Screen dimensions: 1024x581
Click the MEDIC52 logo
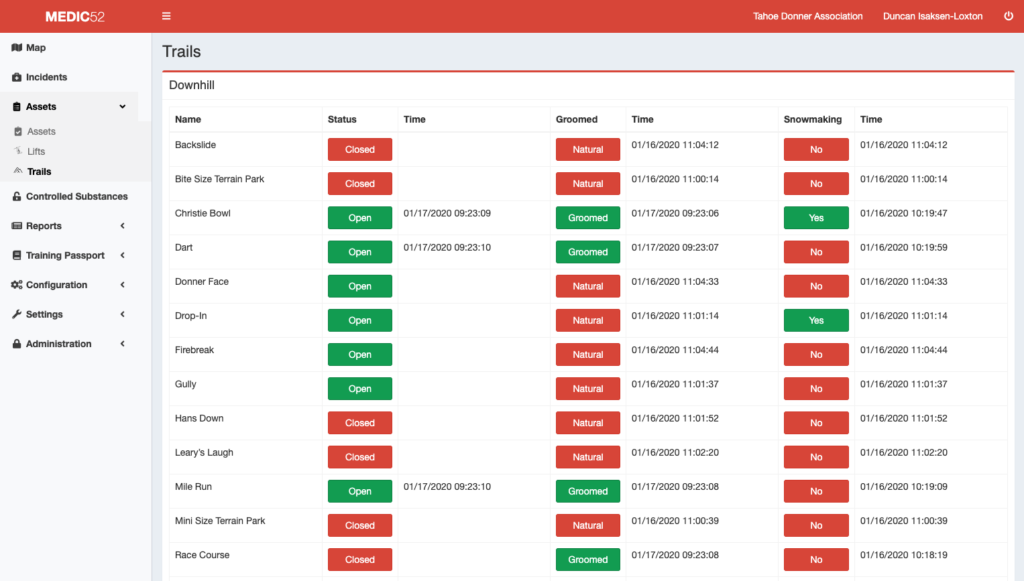click(x=75, y=16)
